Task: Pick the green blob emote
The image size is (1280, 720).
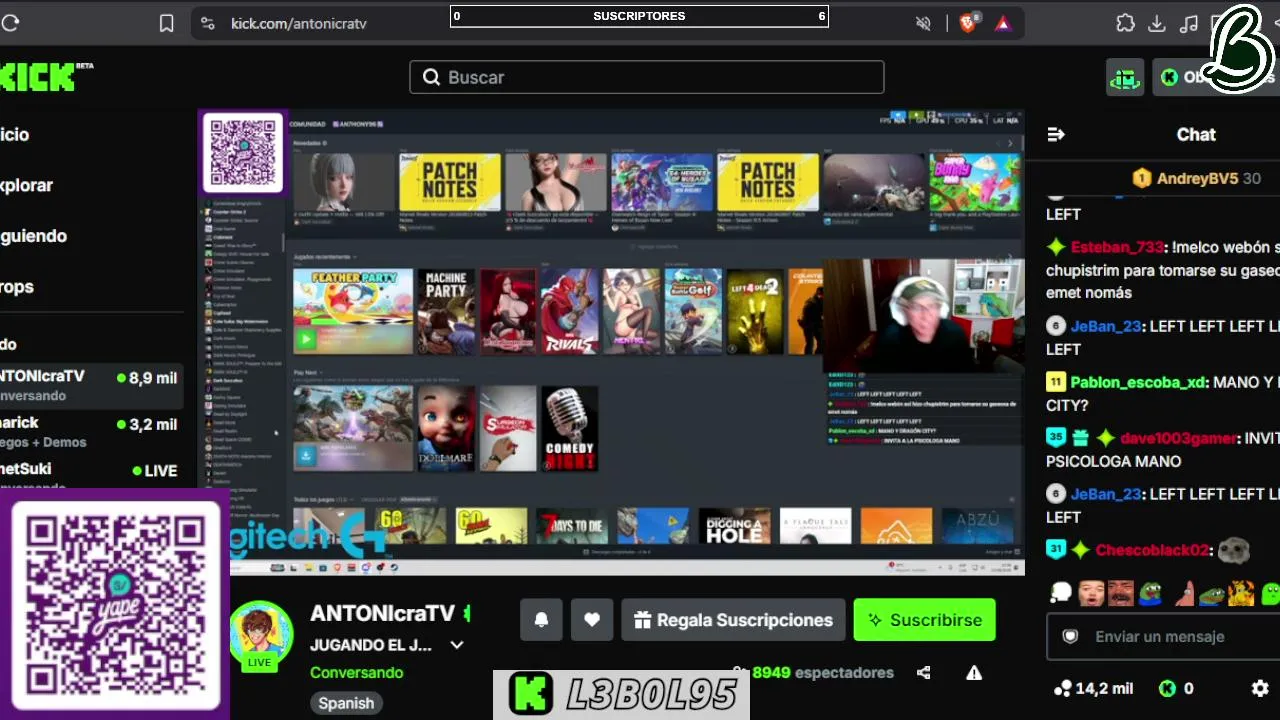Action: tap(1270, 593)
